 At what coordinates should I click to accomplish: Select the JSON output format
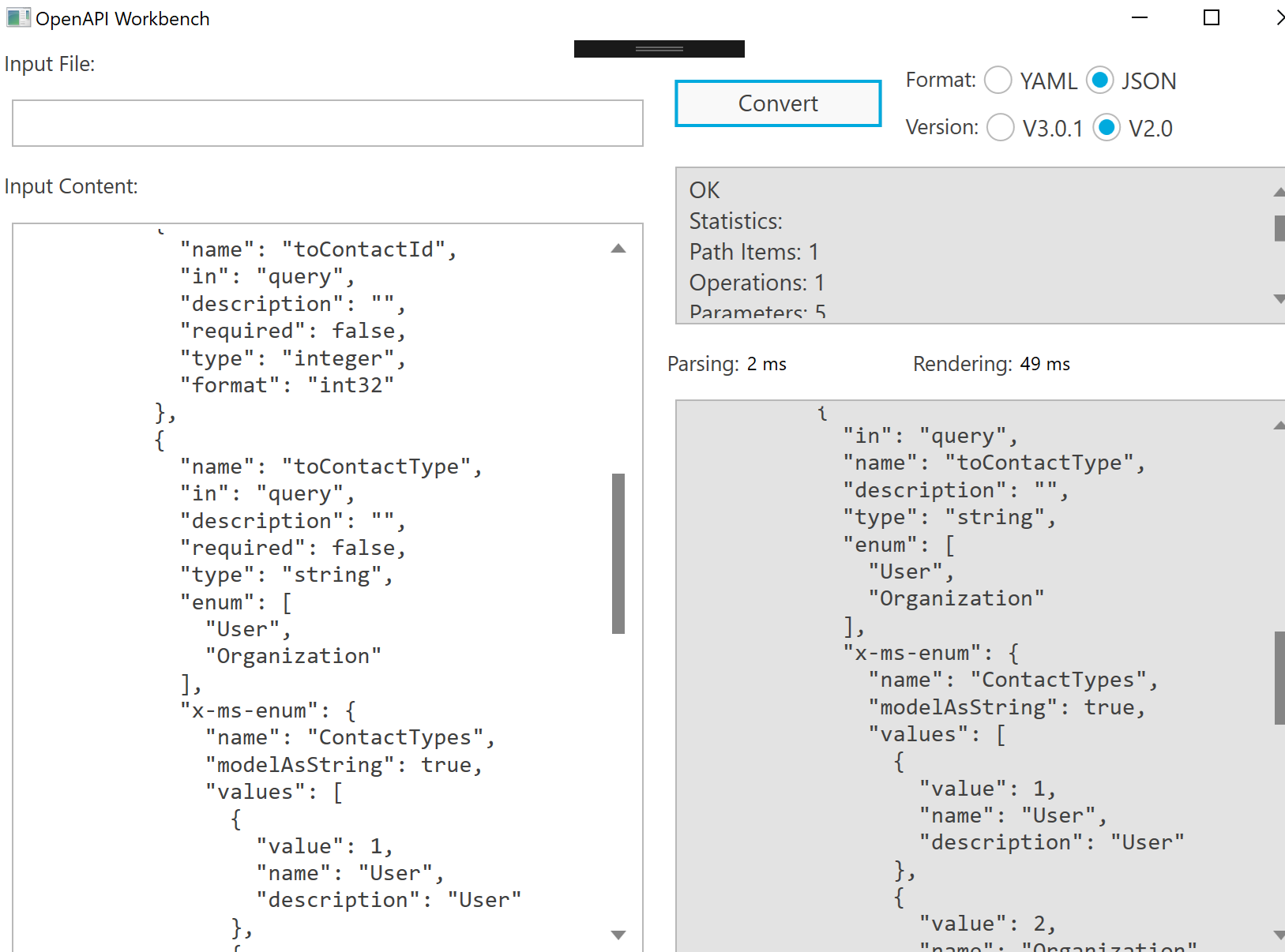tap(1101, 80)
